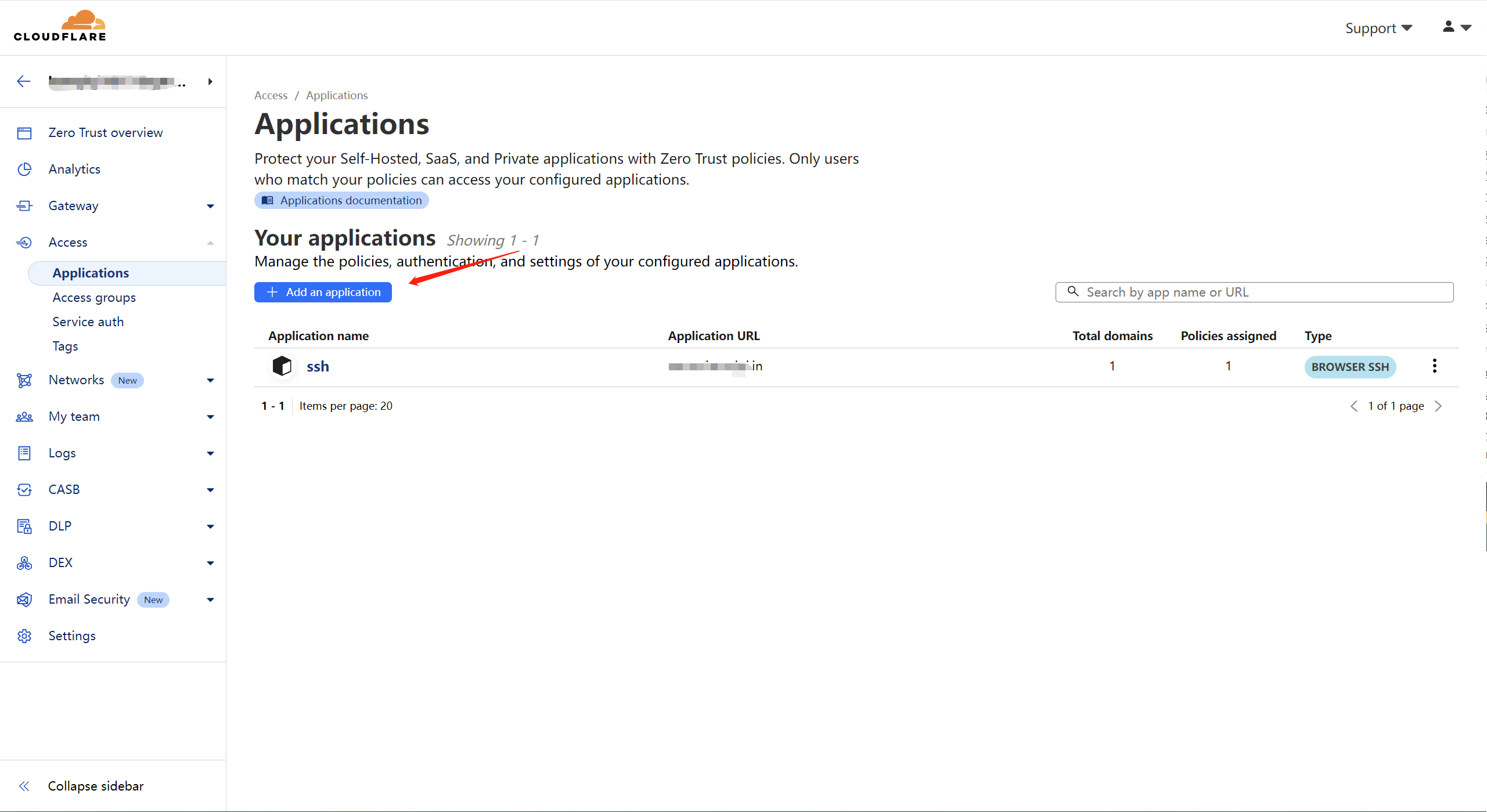
Task: Click the Add an application button
Action: pyautogui.click(x=323, y=292)
